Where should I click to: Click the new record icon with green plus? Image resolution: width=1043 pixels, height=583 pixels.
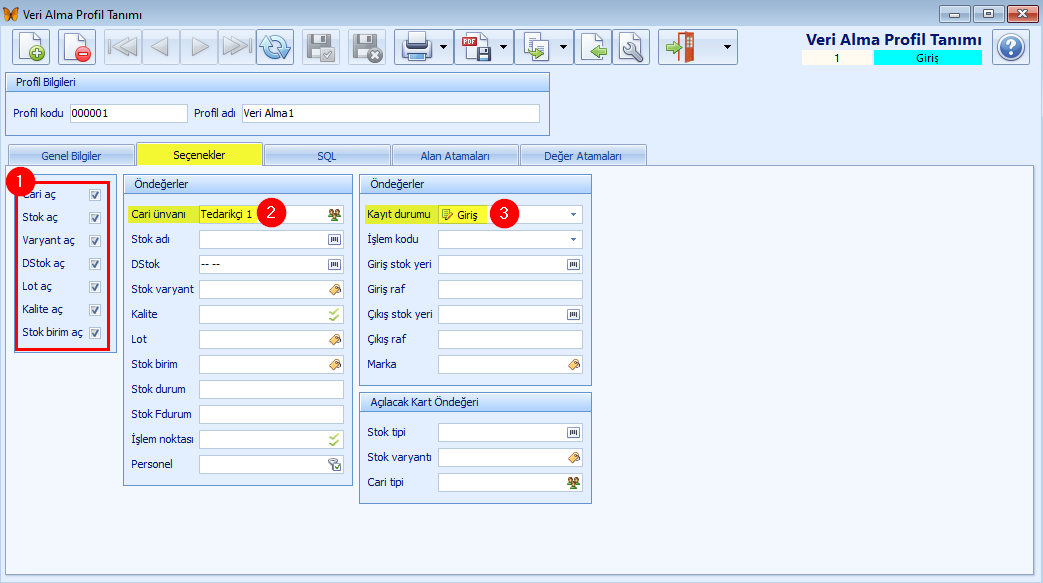pyautogui.click(x=31, y=47)
